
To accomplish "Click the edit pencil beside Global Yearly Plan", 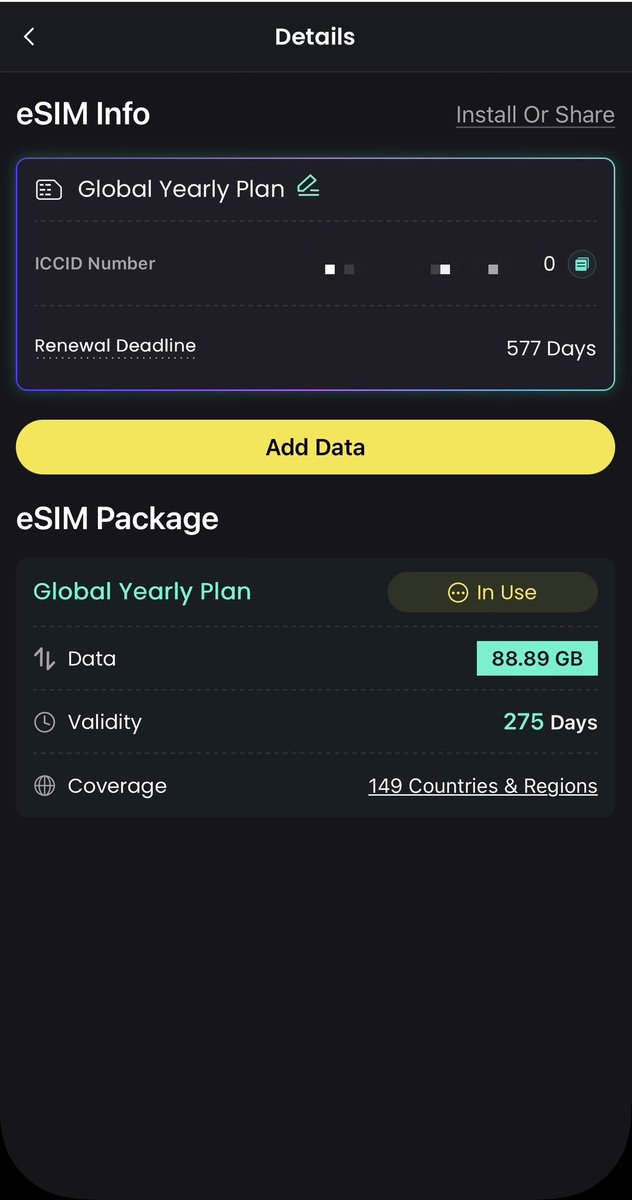I will [308, 186].
